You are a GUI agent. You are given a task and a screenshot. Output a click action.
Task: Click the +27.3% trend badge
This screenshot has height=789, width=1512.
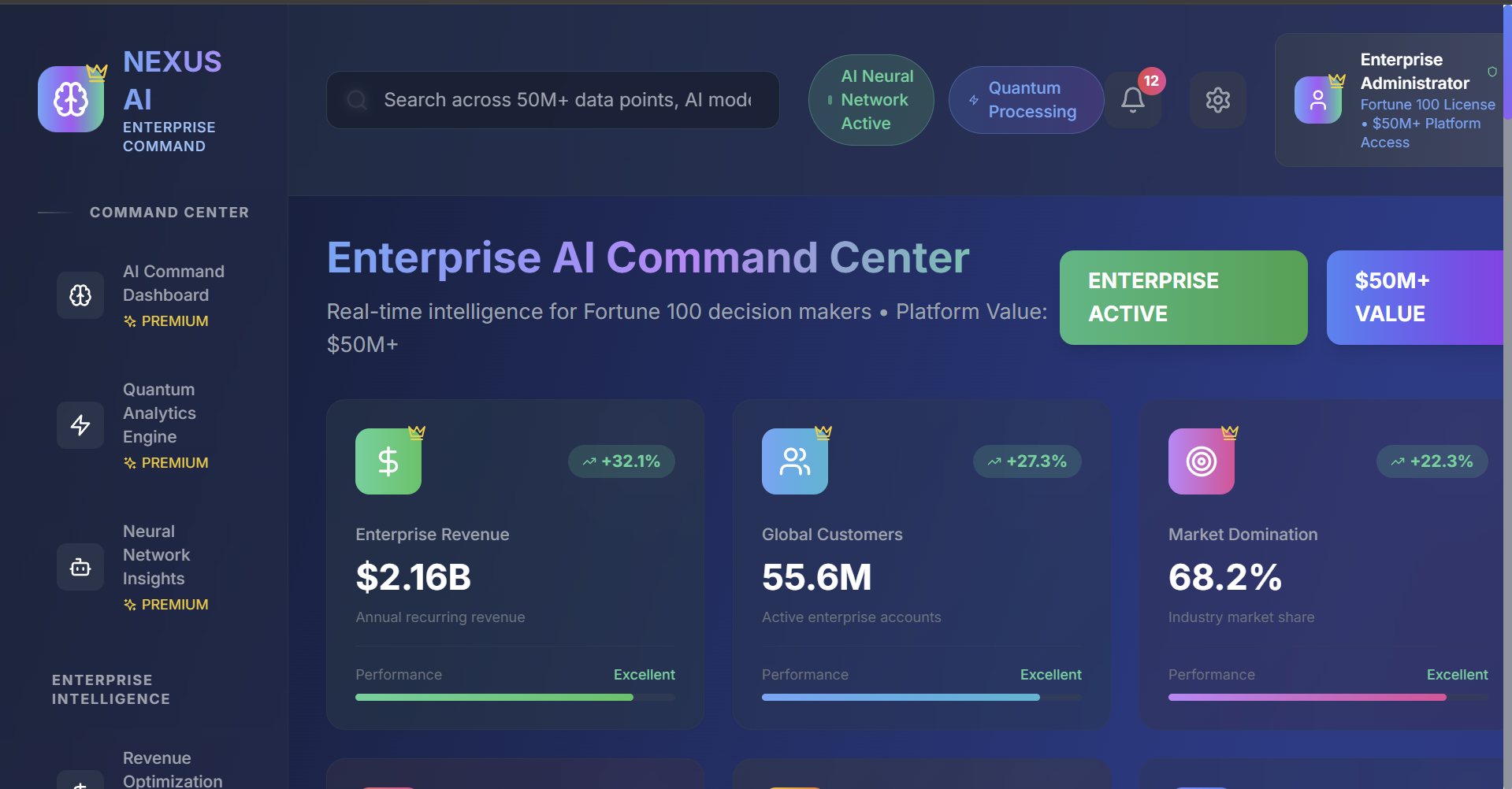1027,461
